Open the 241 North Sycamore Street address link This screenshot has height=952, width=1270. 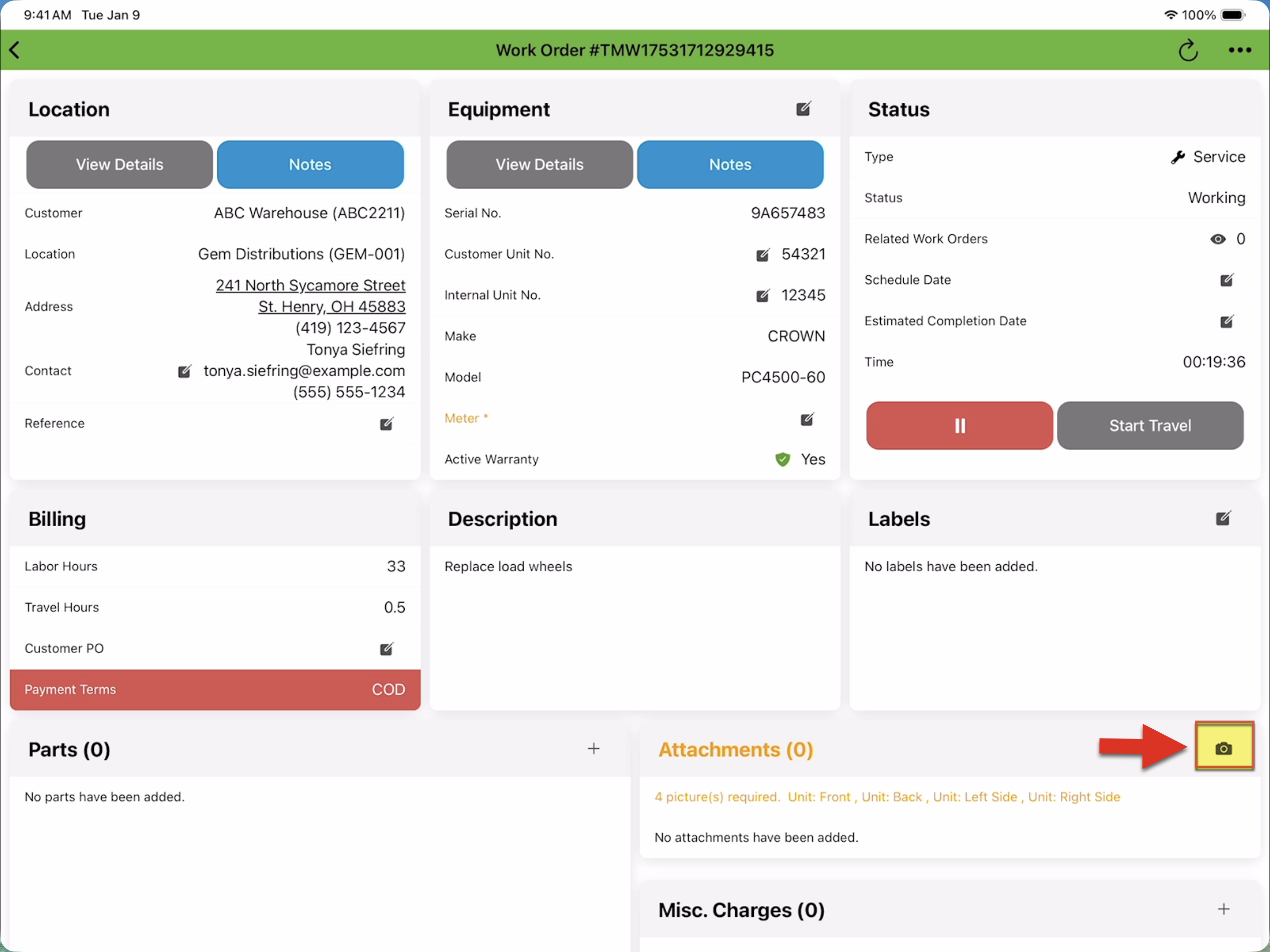tap(310, 285)
